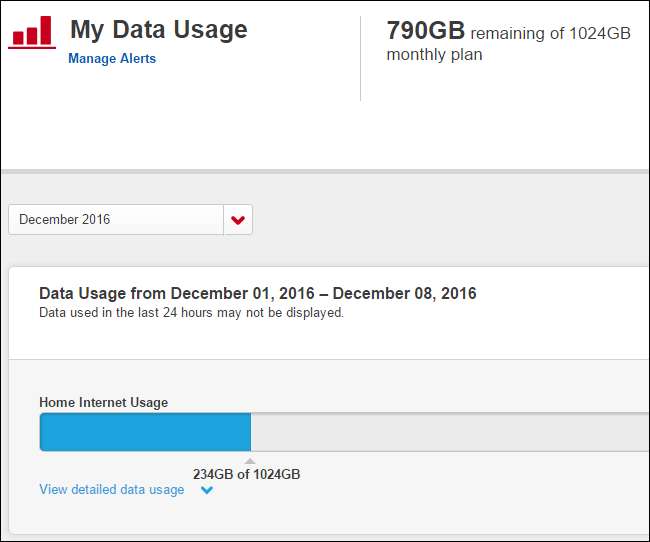Click the vertical divider in the header
Viewport: 650px width, 542px height.
click(361, 58)
